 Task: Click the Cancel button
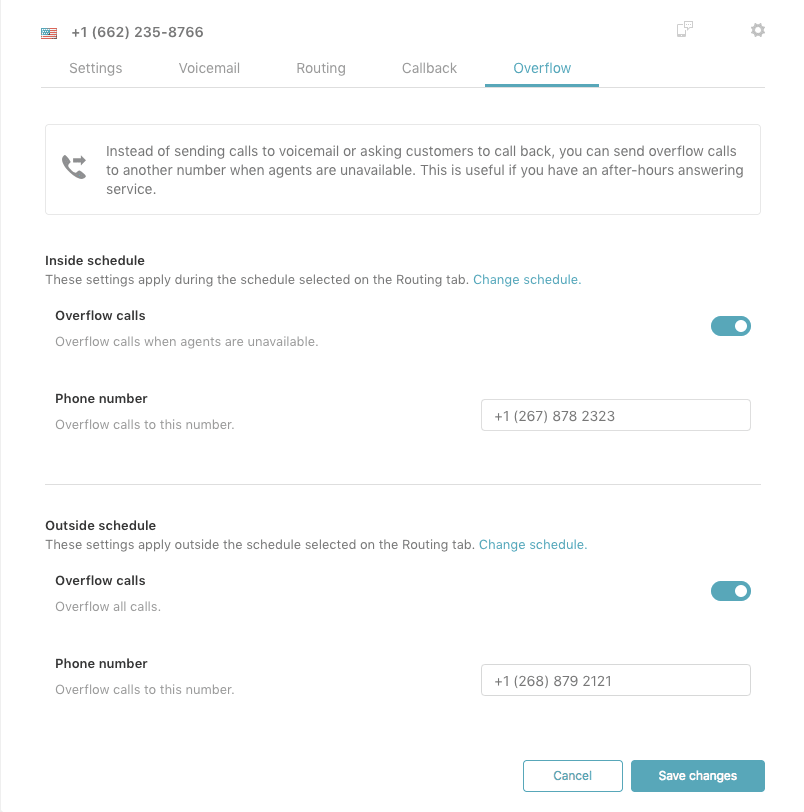click(572, 775)
